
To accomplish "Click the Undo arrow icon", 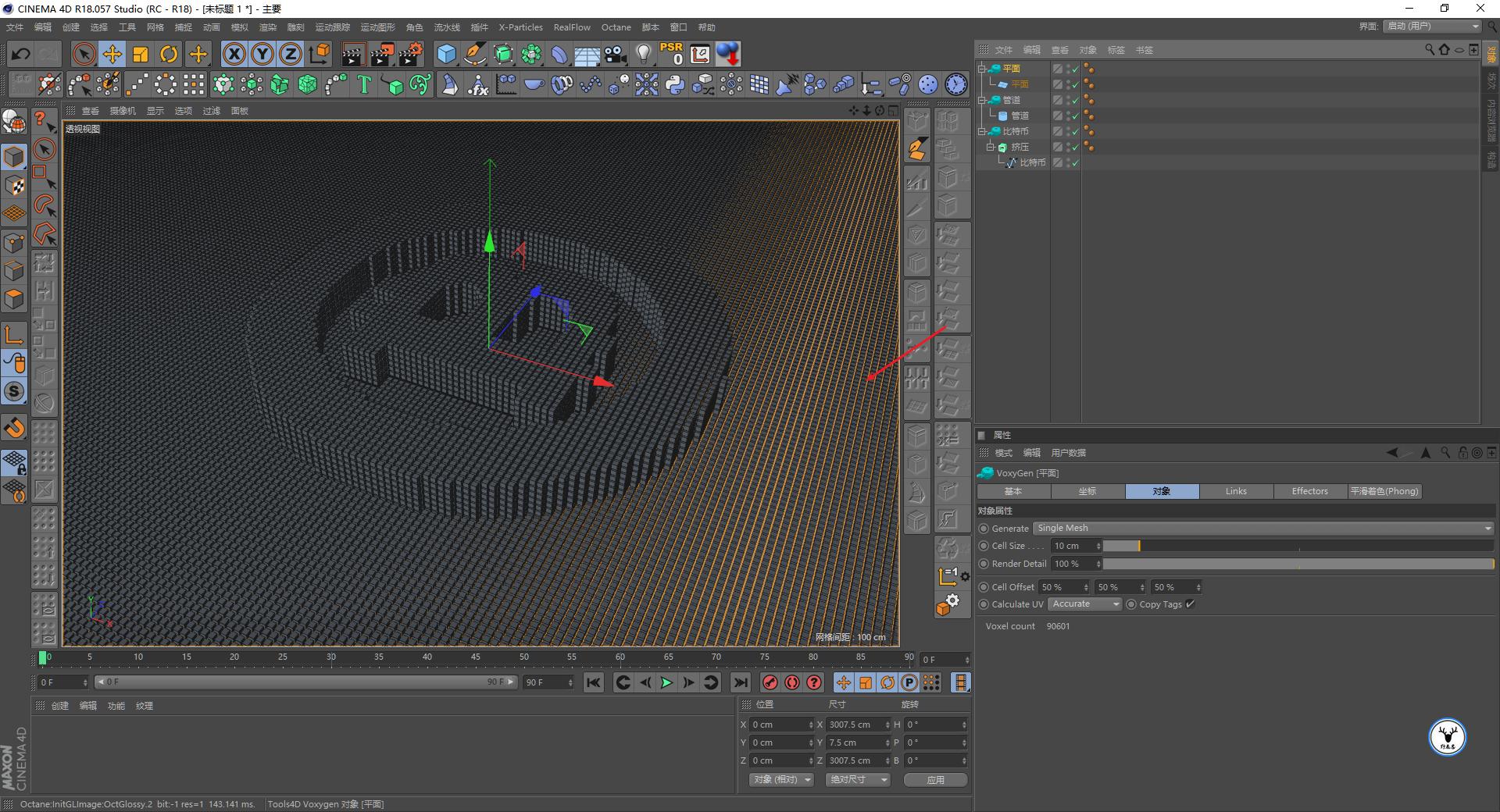I will click(x=21, y=54).
